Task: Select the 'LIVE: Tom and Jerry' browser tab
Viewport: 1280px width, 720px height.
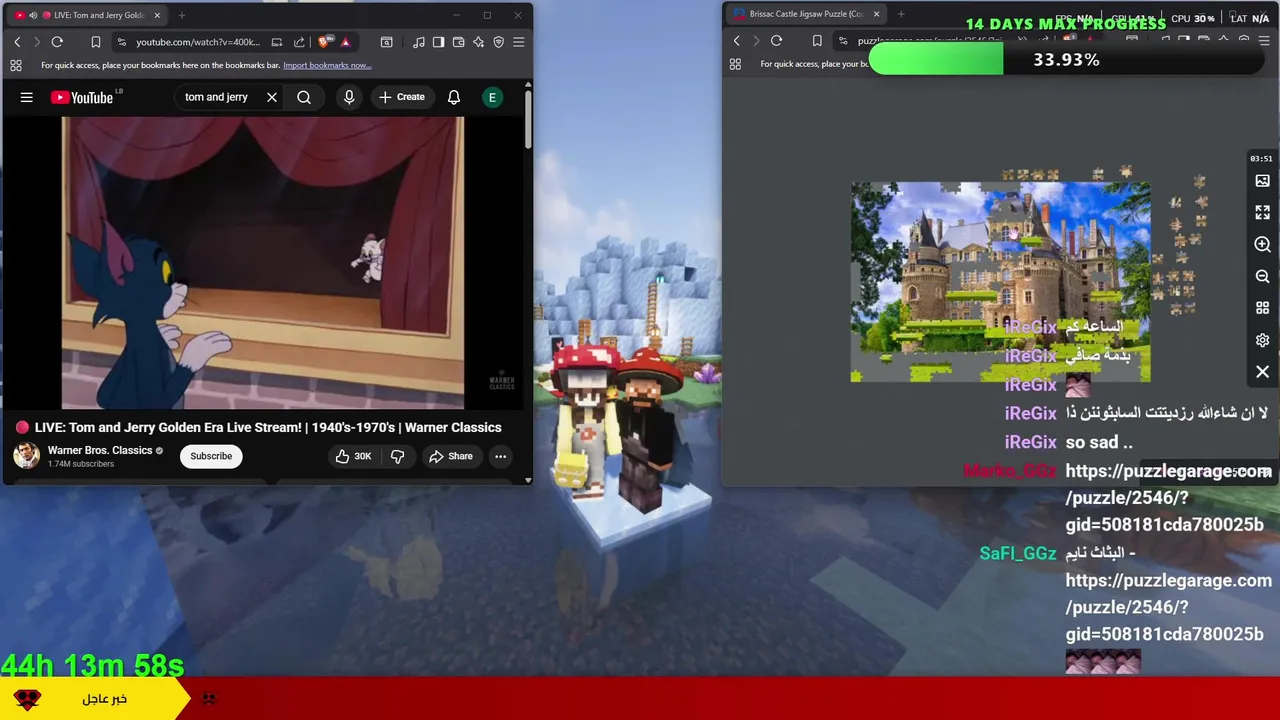Action: pyautogui.click(x=88, y=15)
